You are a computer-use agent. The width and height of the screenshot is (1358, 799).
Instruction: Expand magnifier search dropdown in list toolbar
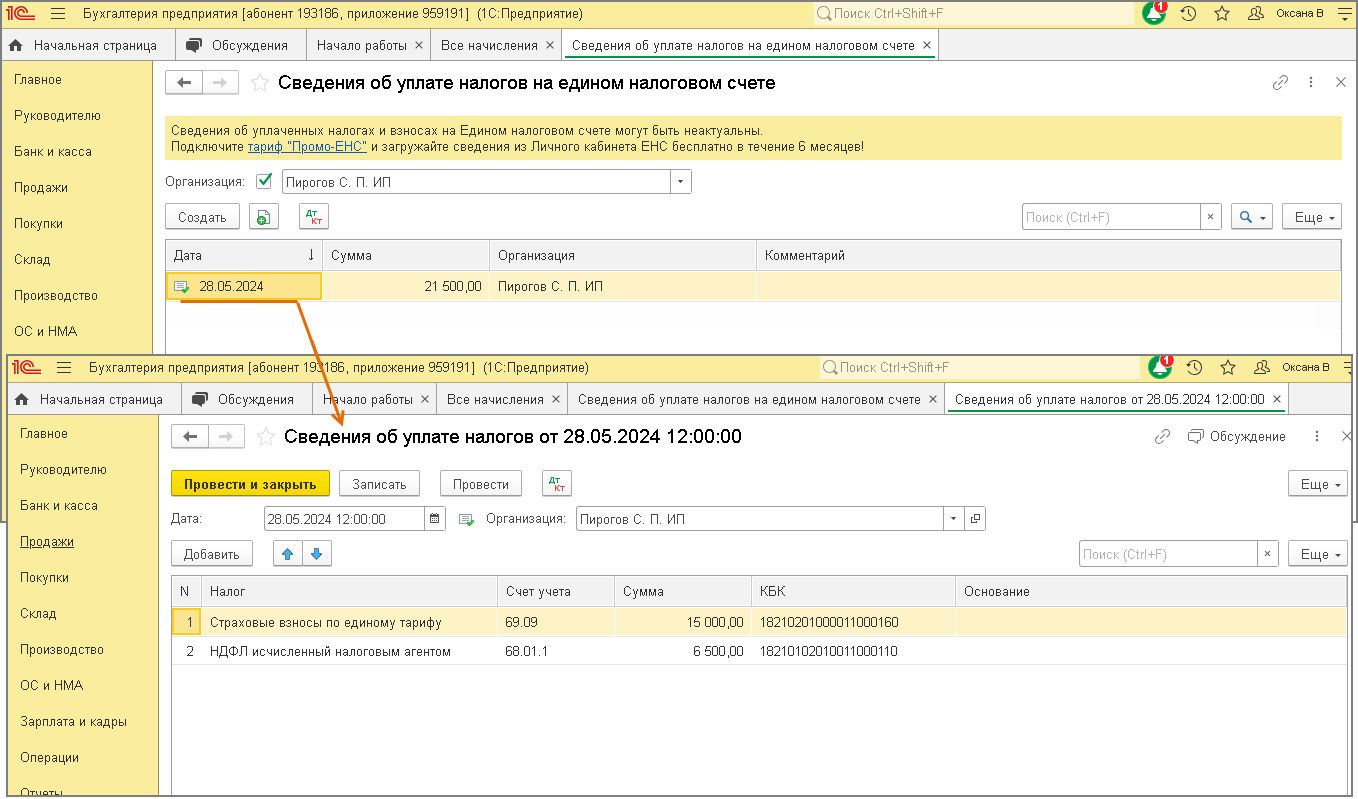pos(1251,217)
